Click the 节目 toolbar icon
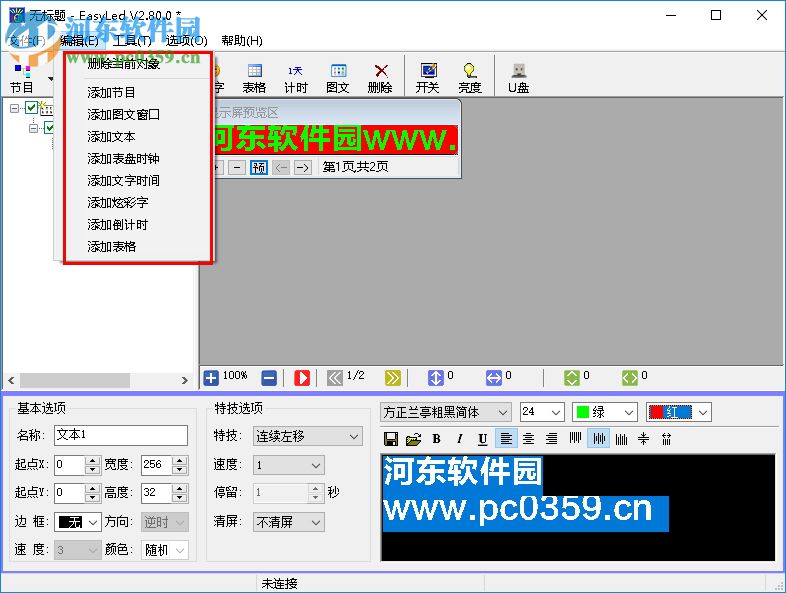Screen dimensions: 786x593 coord(22,79)
